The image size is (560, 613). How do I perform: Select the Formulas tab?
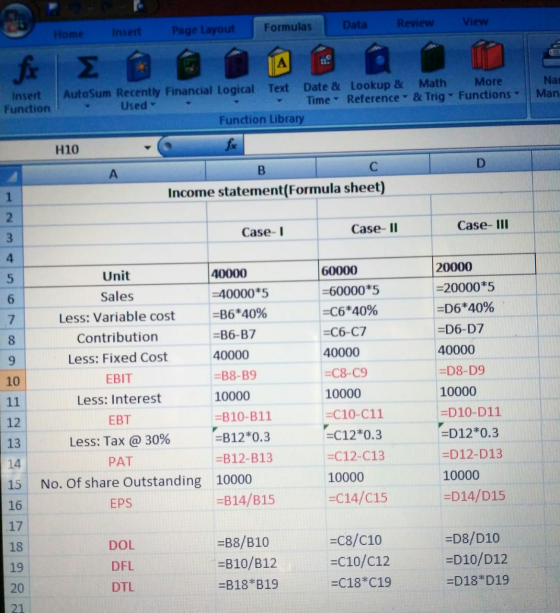(288, 27)
